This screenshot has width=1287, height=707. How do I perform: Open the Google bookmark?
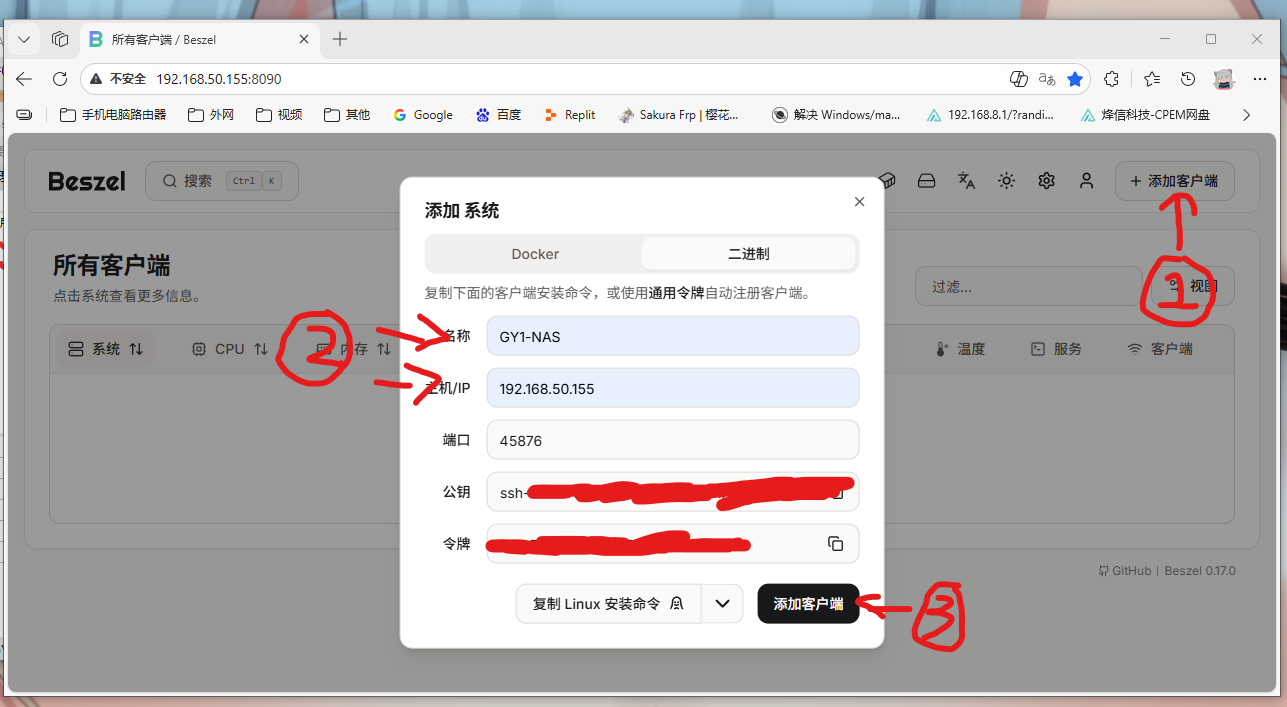[x=423, y=115]
